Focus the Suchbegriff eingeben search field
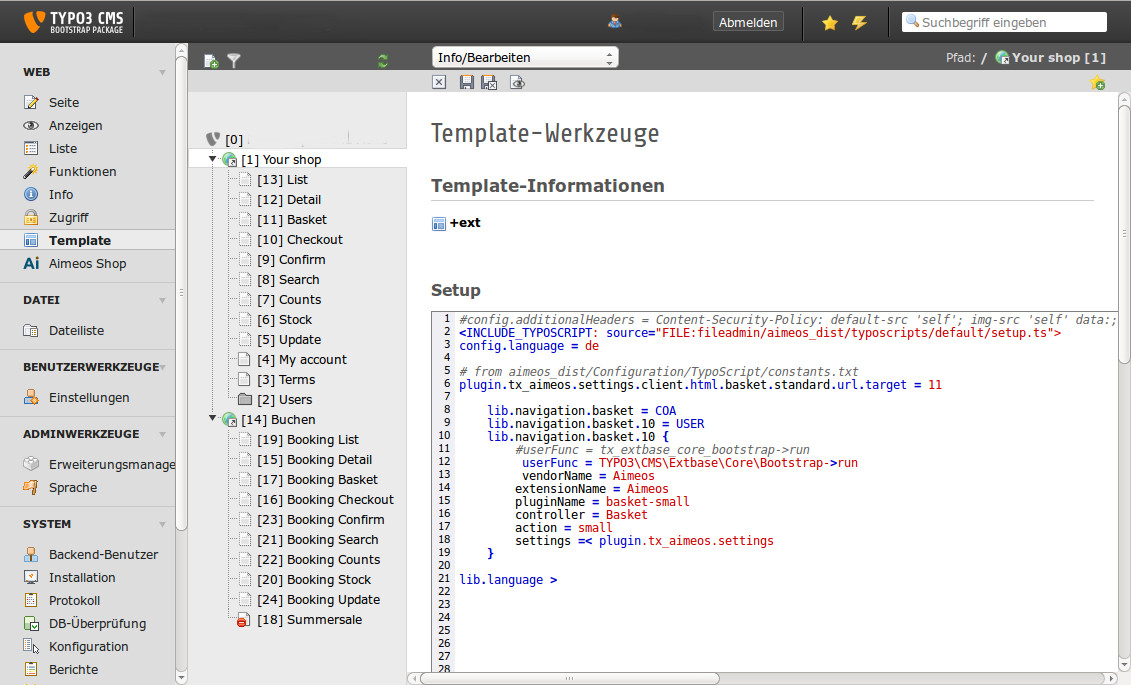This screenshot has width=1131, height=685. 1004,22
